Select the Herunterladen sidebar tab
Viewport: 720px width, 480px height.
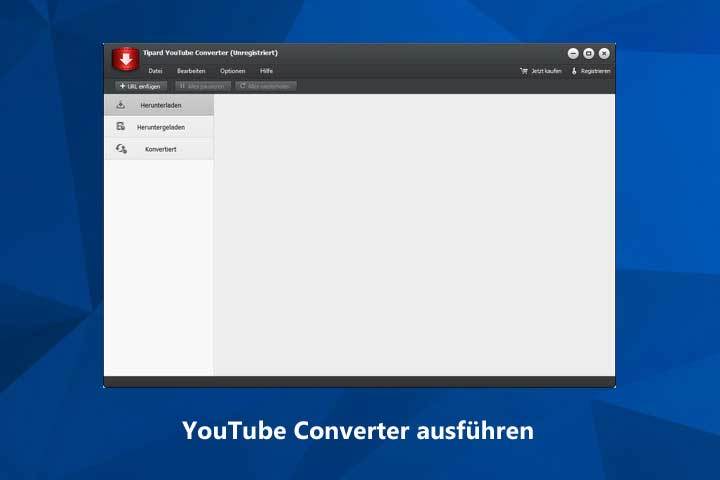click(159, 105)
